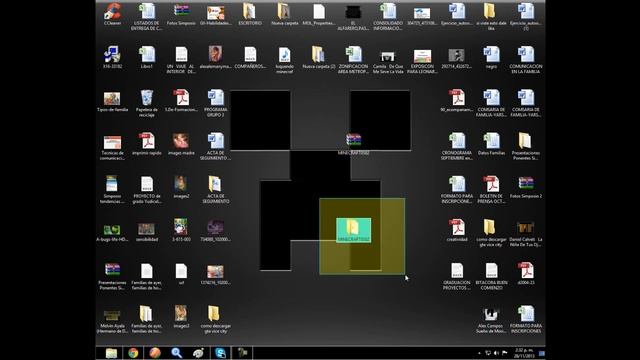640x360 pixels.
Task: Open Action Center flag in tray
Action: coord(504,353)
